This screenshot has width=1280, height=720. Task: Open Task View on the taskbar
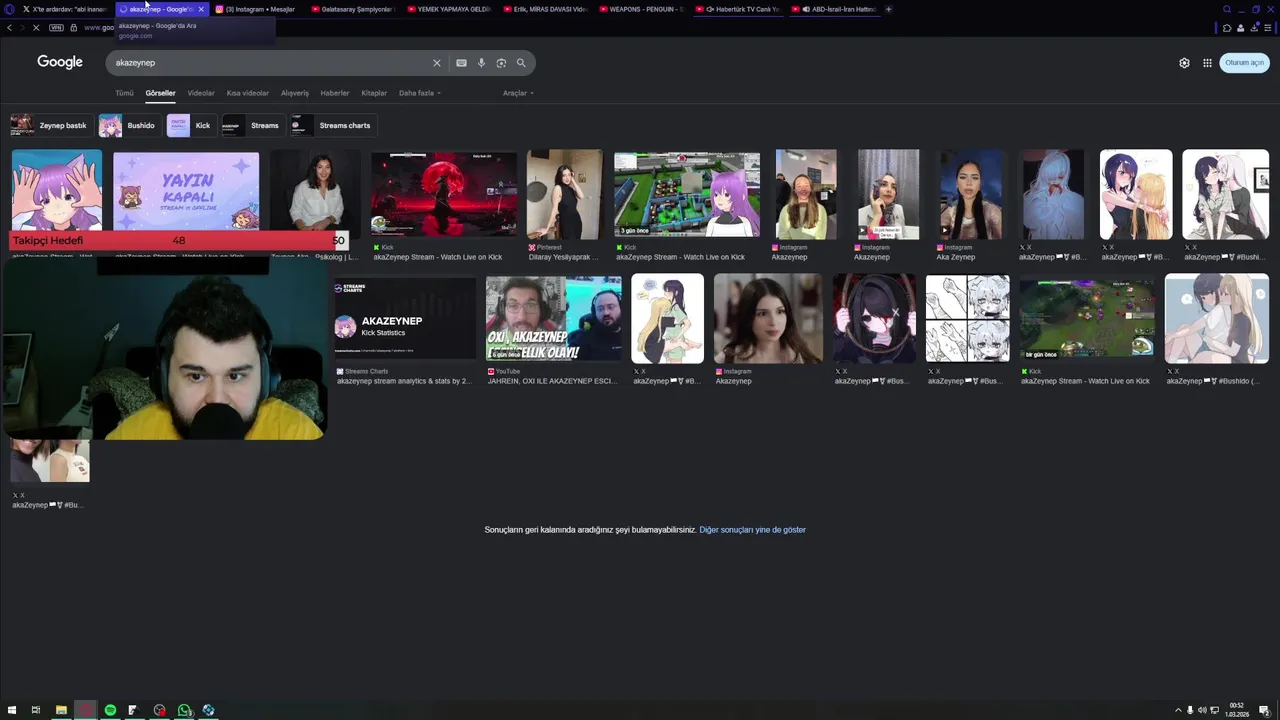click(36, 710)
